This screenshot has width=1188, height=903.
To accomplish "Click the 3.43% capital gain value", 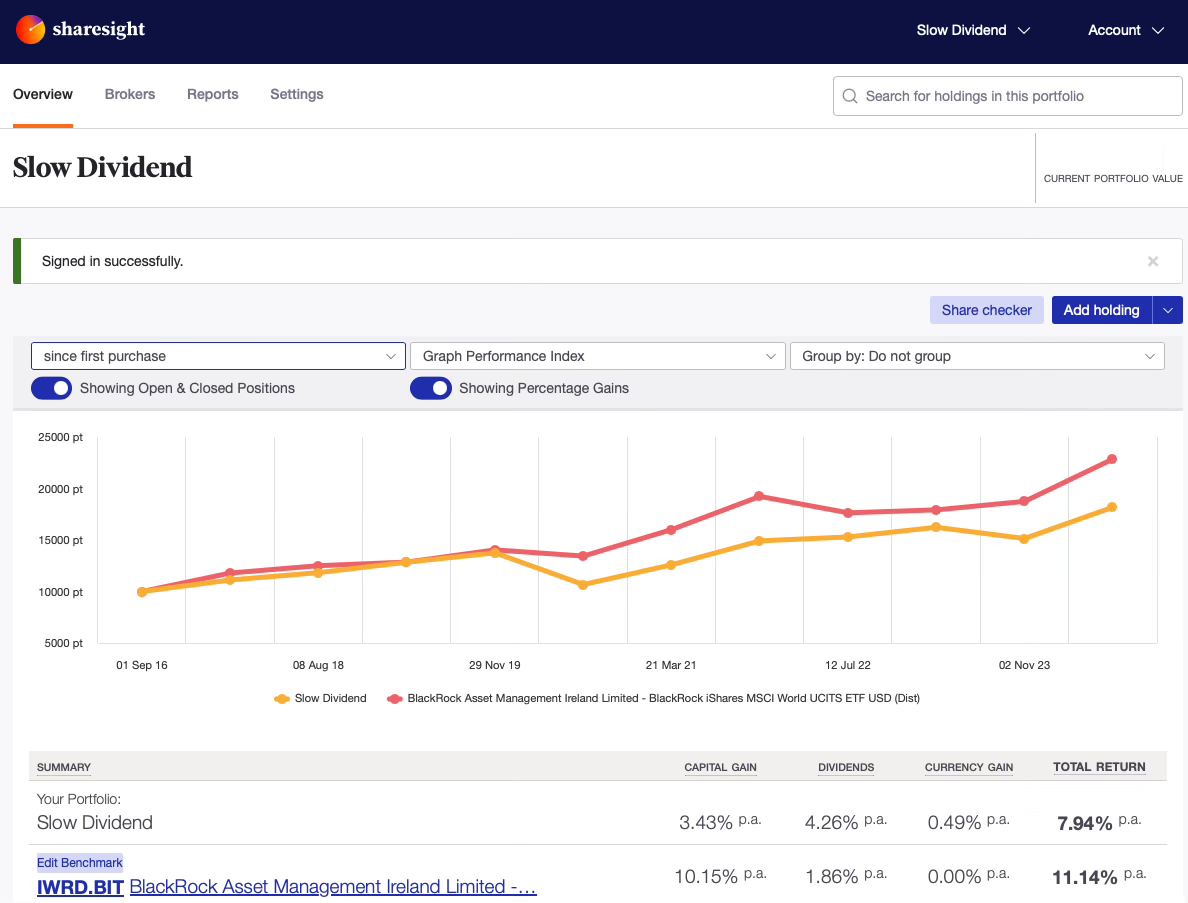I will pos(706,823).
